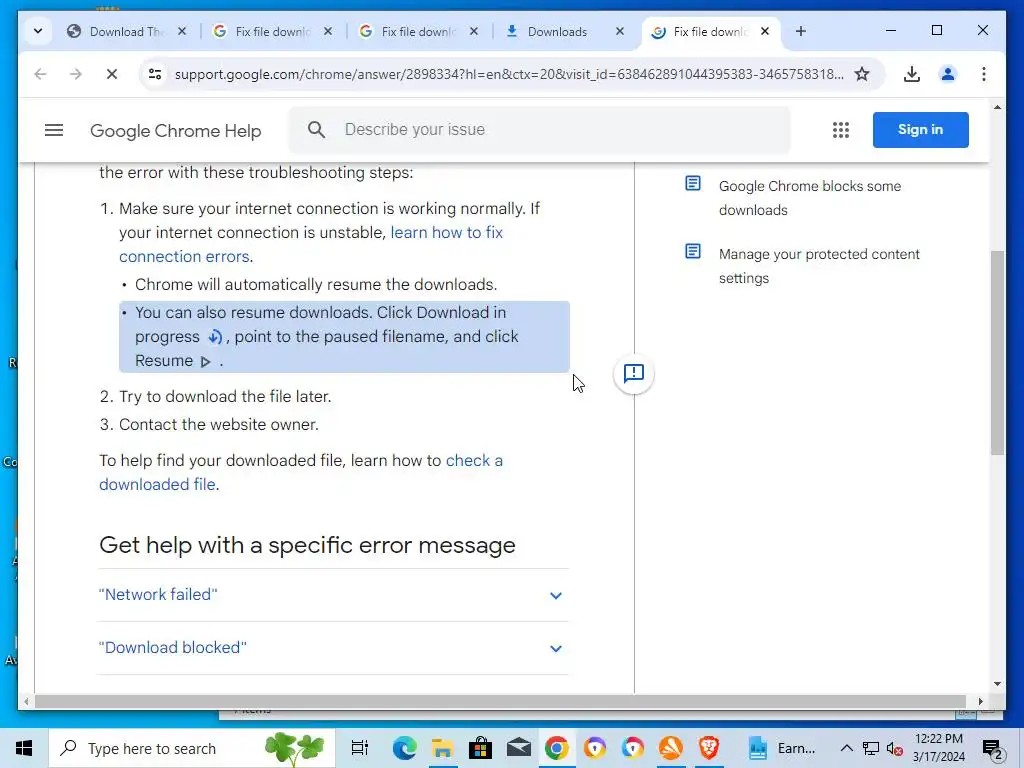1024x768 pixels.
Task: Open File Explorer from taskbar
Action: pos(442,748)
